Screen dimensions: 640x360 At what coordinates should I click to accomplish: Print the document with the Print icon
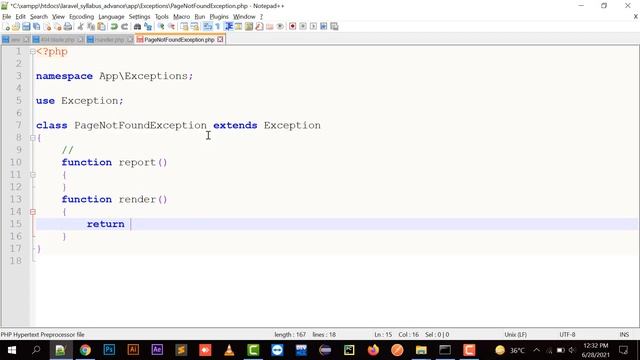(x=68, y=27)
